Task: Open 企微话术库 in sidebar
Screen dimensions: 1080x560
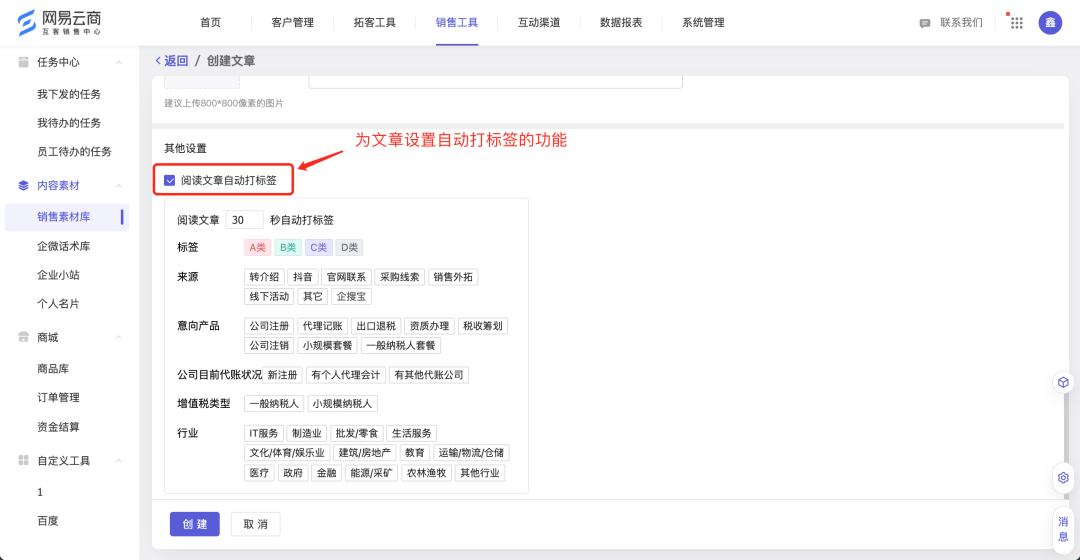Action: (x=63, y=246)
